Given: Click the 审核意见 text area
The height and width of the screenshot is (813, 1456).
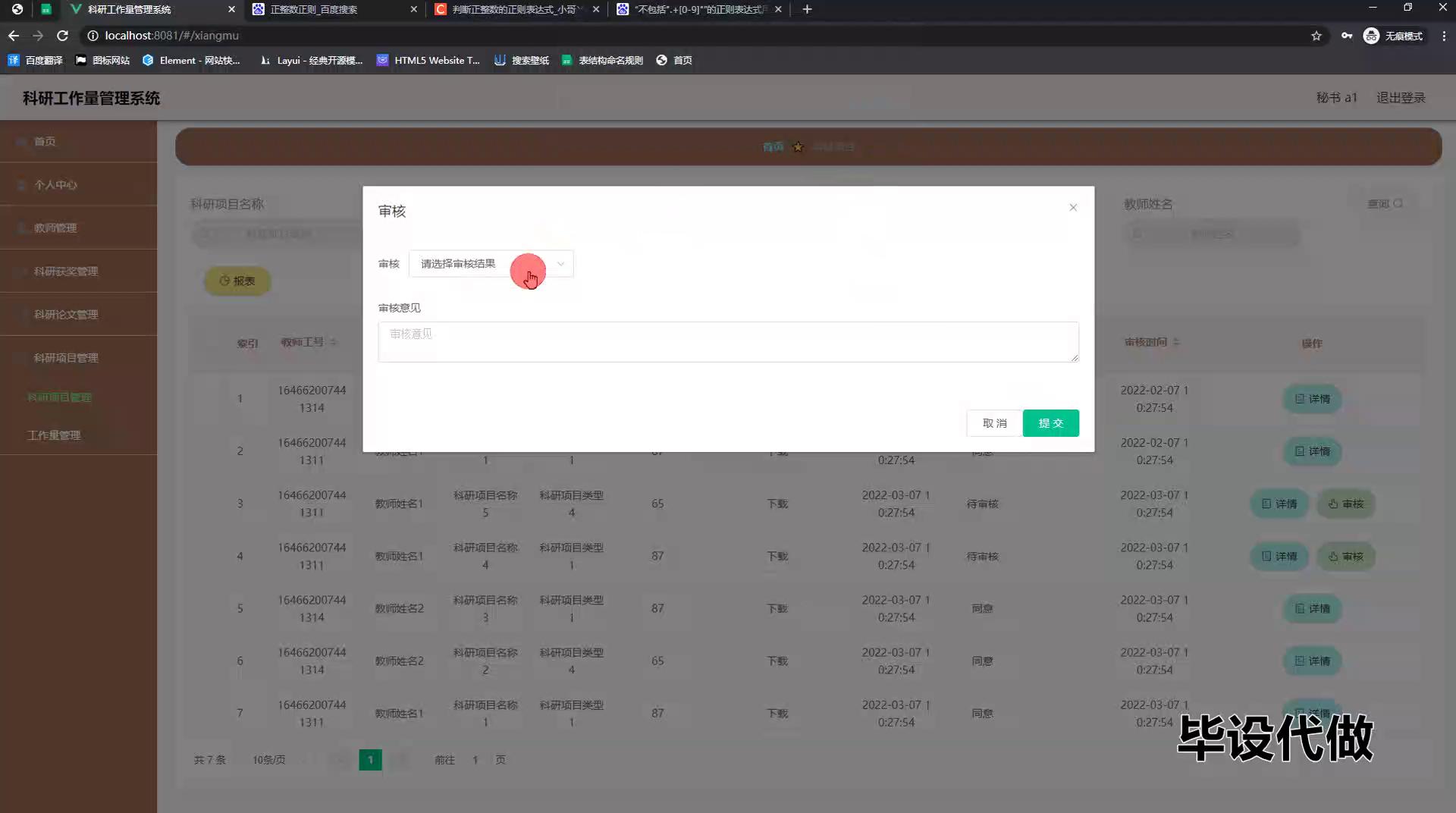Looking at the screenshot, I should tap(727, 341).
